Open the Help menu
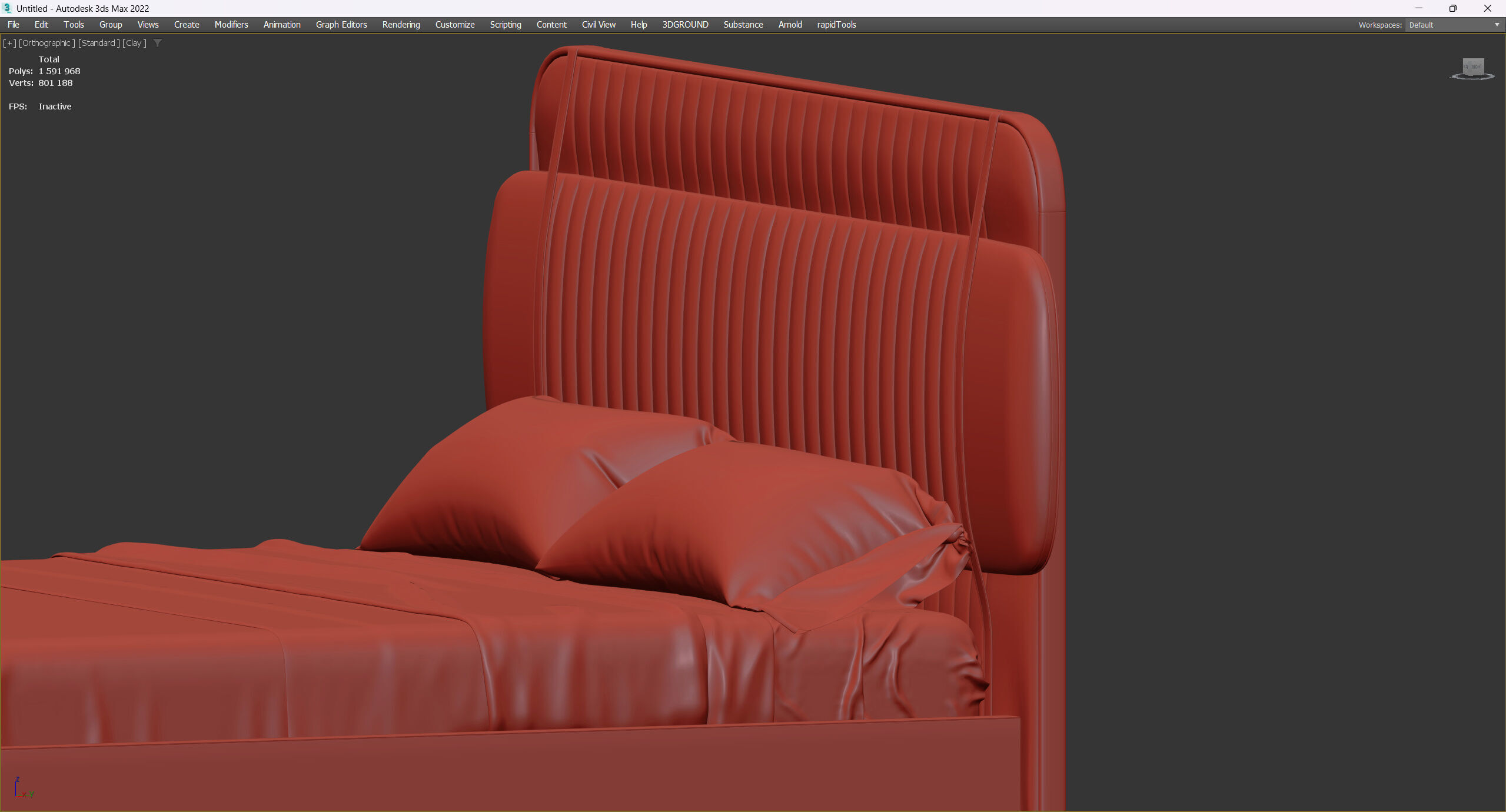1506x812 pixels. (639, 25)
